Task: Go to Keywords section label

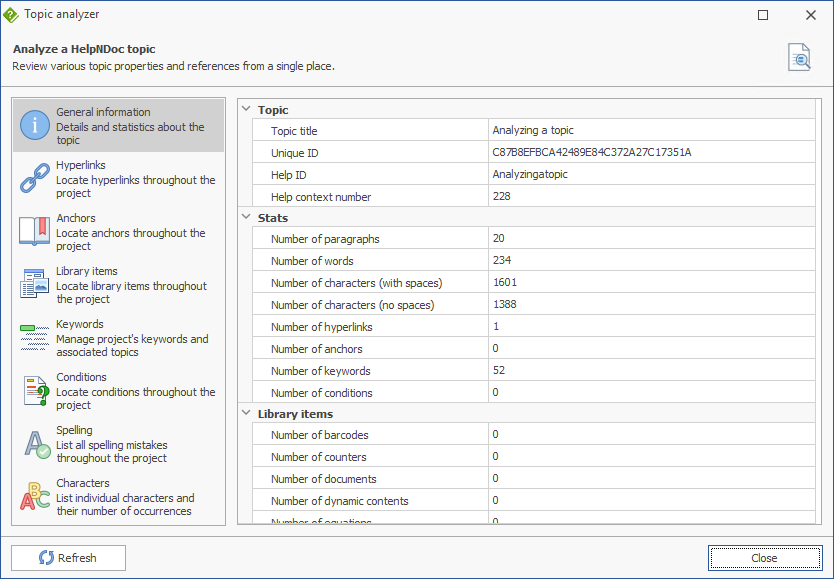Action: click(80, 324)
